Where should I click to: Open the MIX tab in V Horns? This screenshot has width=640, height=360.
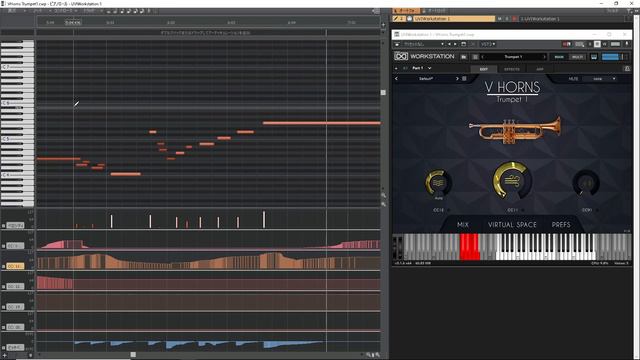463,224
